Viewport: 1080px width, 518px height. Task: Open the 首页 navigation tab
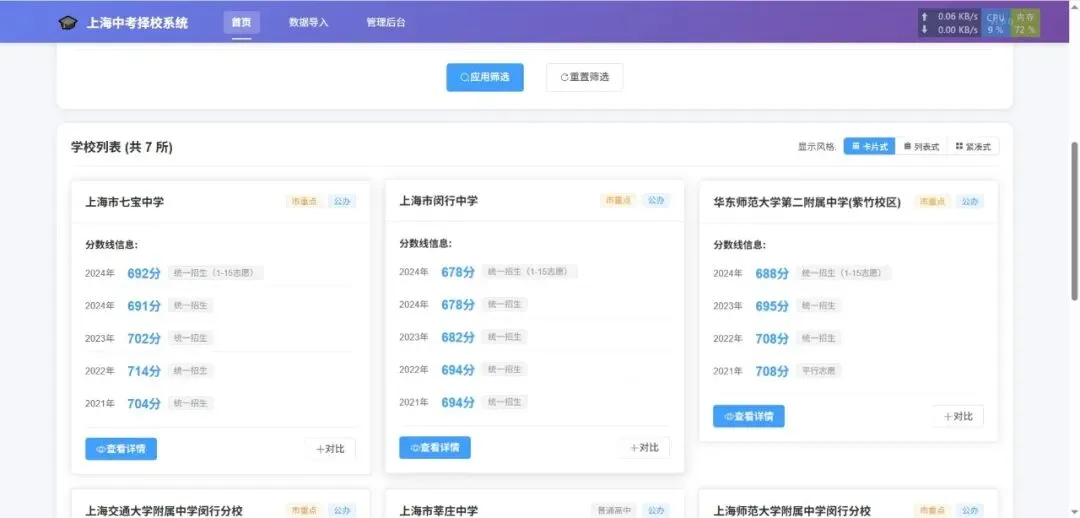coord(241,22)
